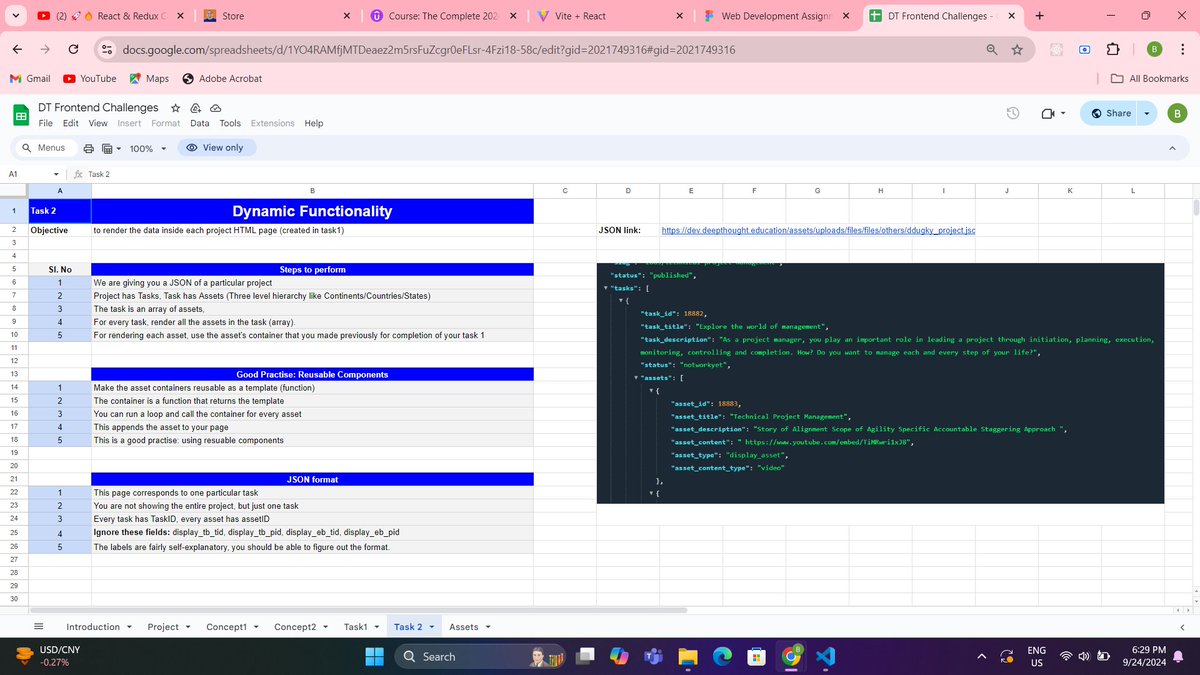Open Chrome profile avatar B
Screen dimensions: 1200x675
click(1154, 50)
